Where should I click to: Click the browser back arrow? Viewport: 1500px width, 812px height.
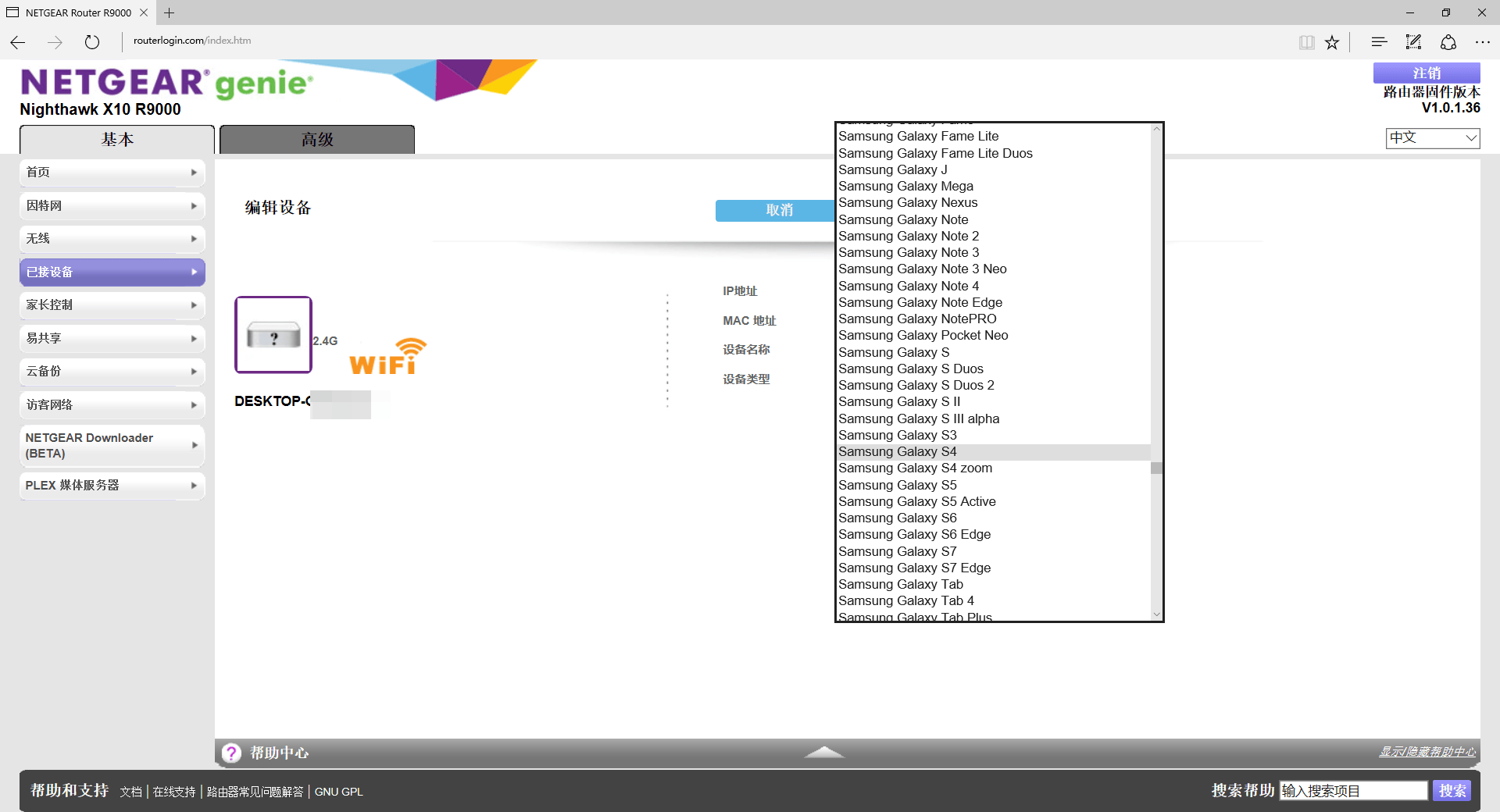pyautogui.click(x=18, y=42)
